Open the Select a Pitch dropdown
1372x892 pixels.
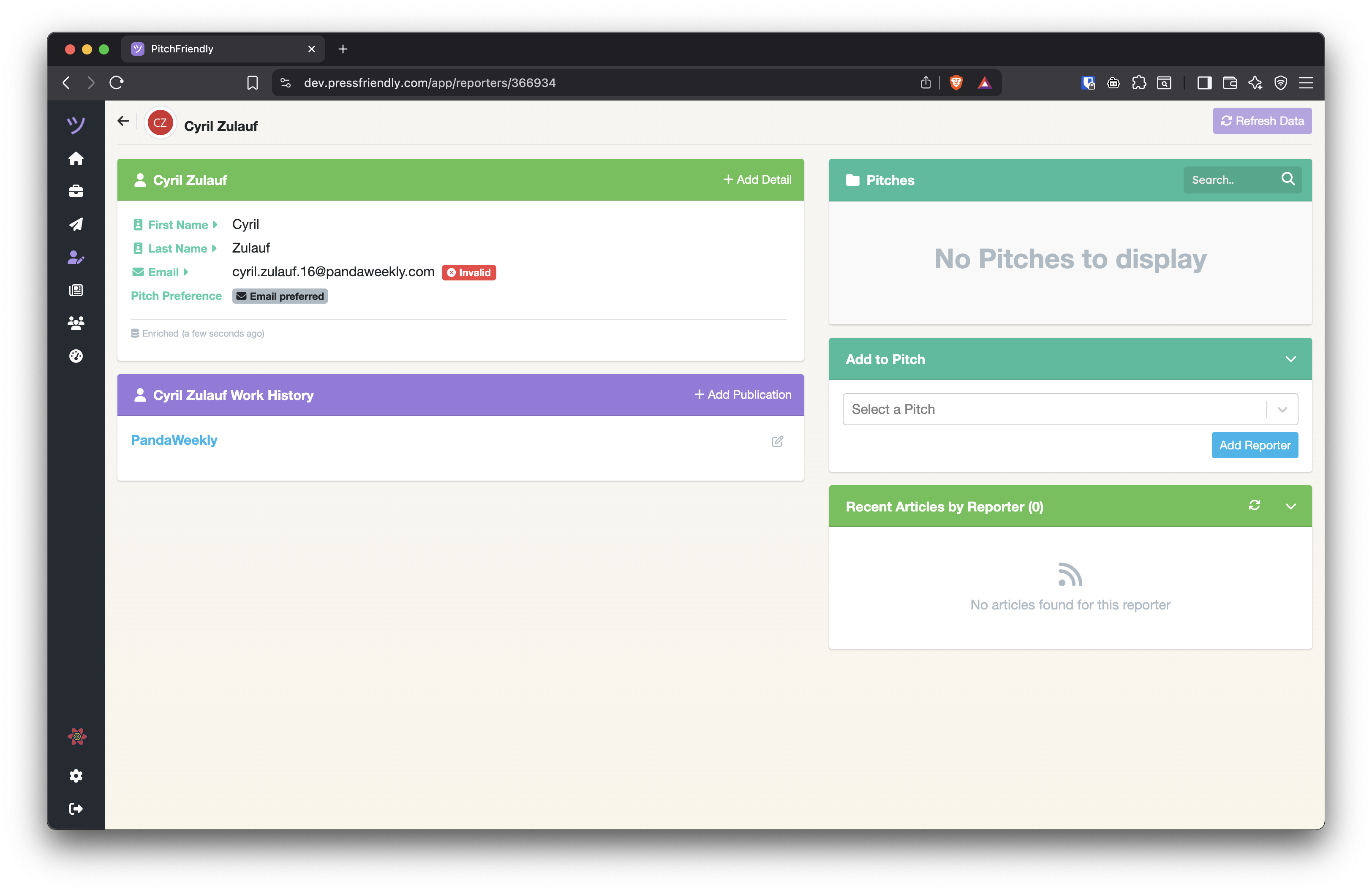(1070, 409)
